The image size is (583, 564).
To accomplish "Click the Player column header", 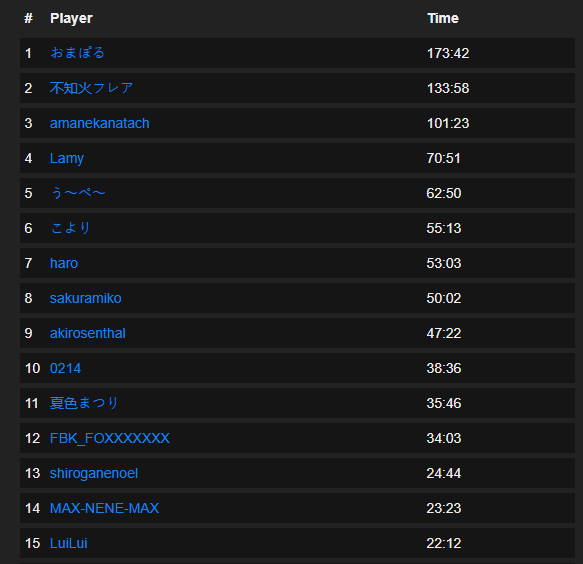I will point(71,18).
